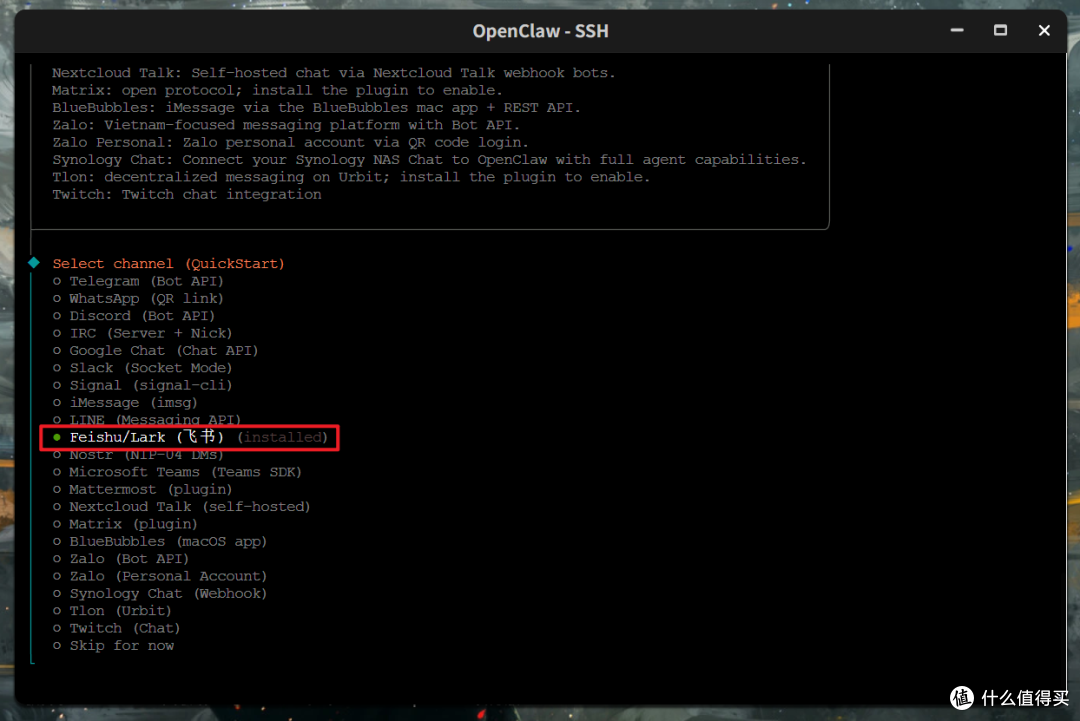Image resolution: width=1080 pixels, height=721 pixels.
Task: Choose Skip for now option
Action: tap(114, 645)
